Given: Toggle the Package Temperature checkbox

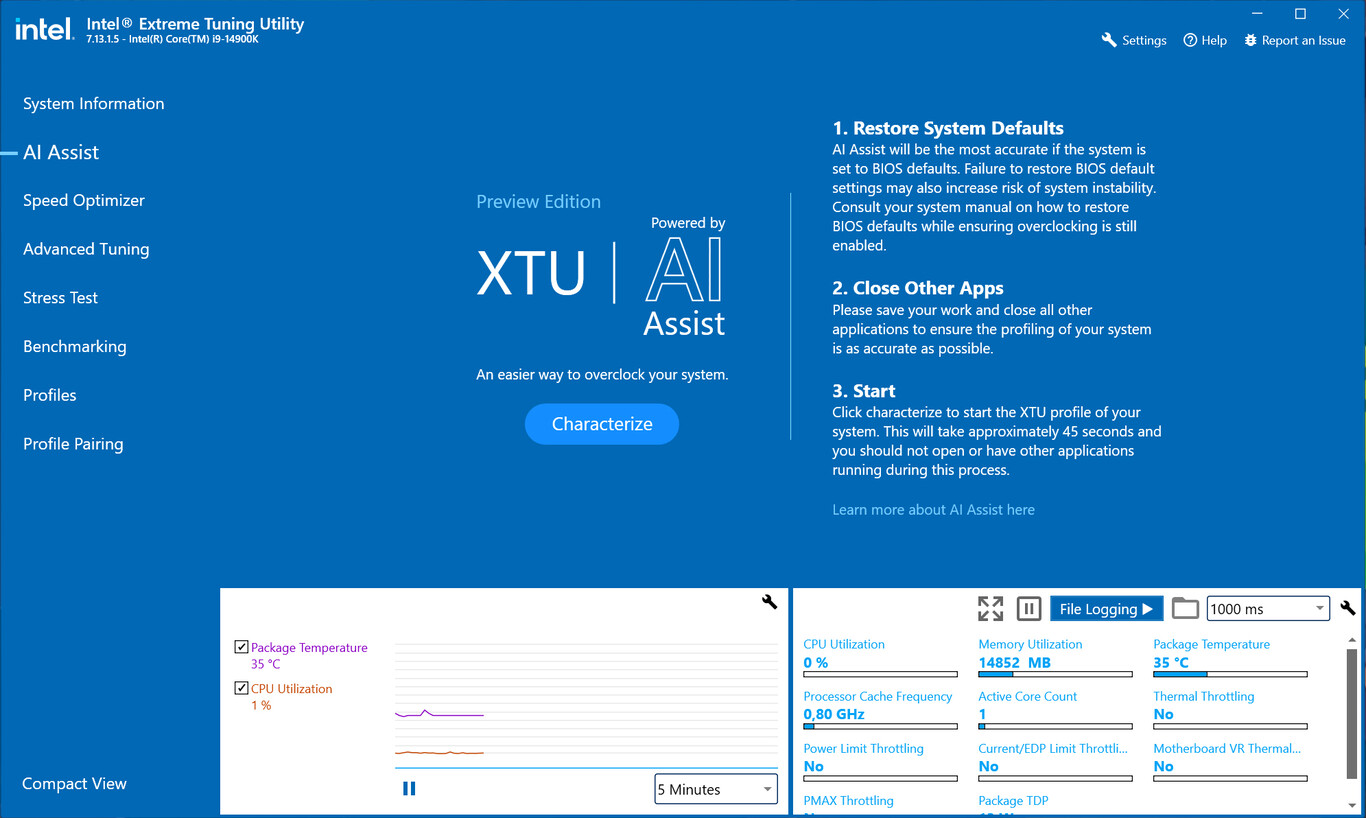Looking at the screenshot, I should pyautogui.click(x=241, y=647).
